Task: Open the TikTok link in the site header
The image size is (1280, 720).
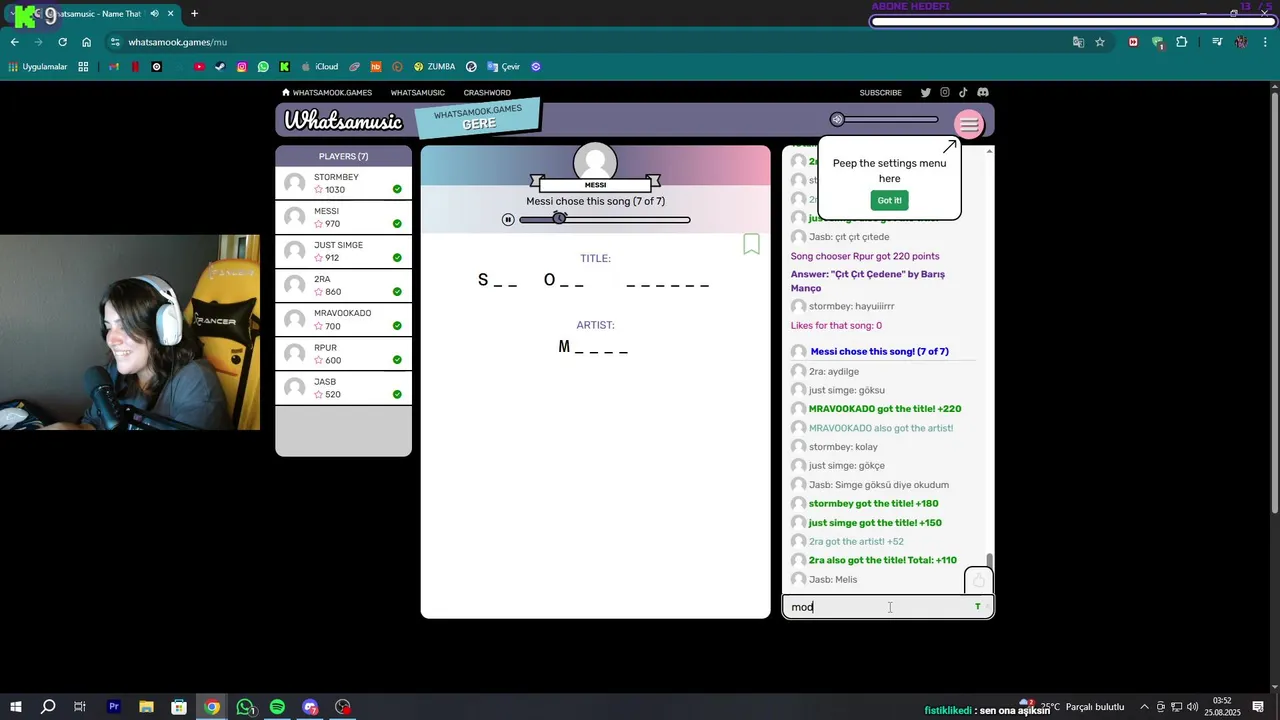Action: click(963, 92)
